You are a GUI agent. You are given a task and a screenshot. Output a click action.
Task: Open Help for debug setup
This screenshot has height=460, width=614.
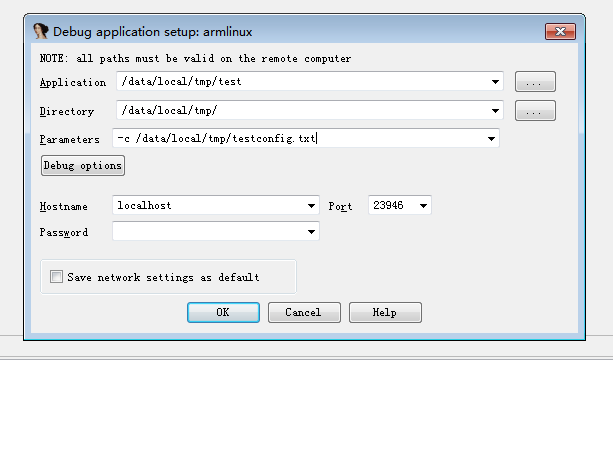[385, 312]
